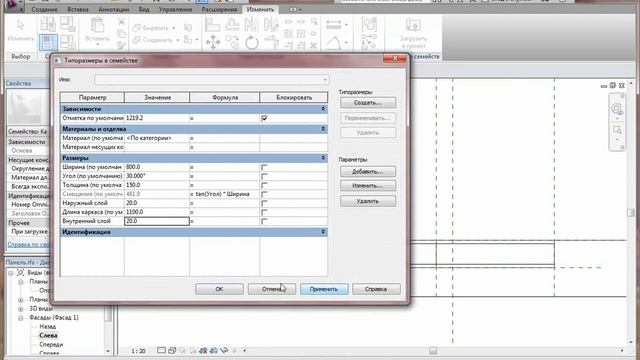Viewport: 640px width, 360px height.
Task: Open the Расширения ribbon tab
Action: (219, 9)
